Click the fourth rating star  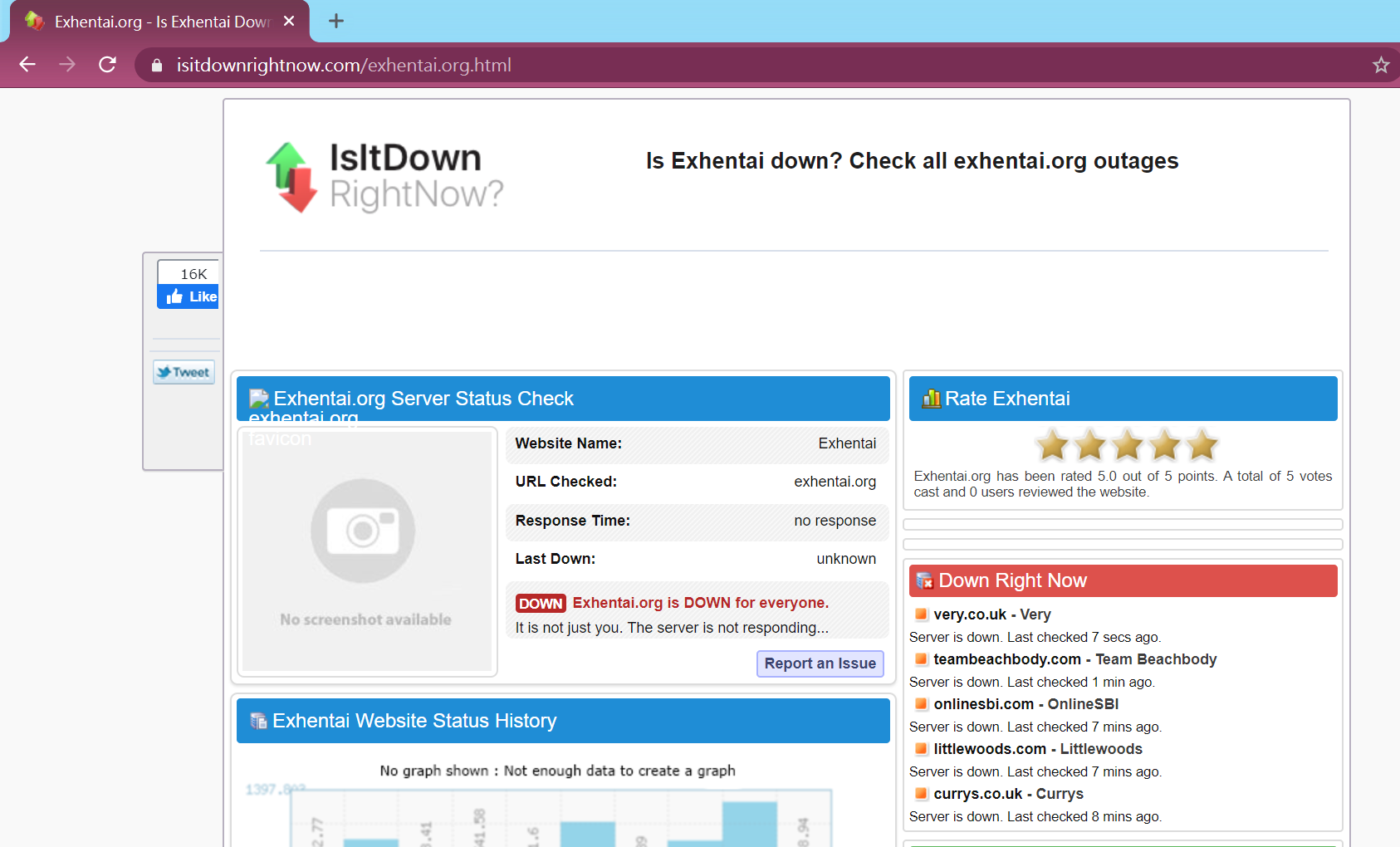[1165, 445]
